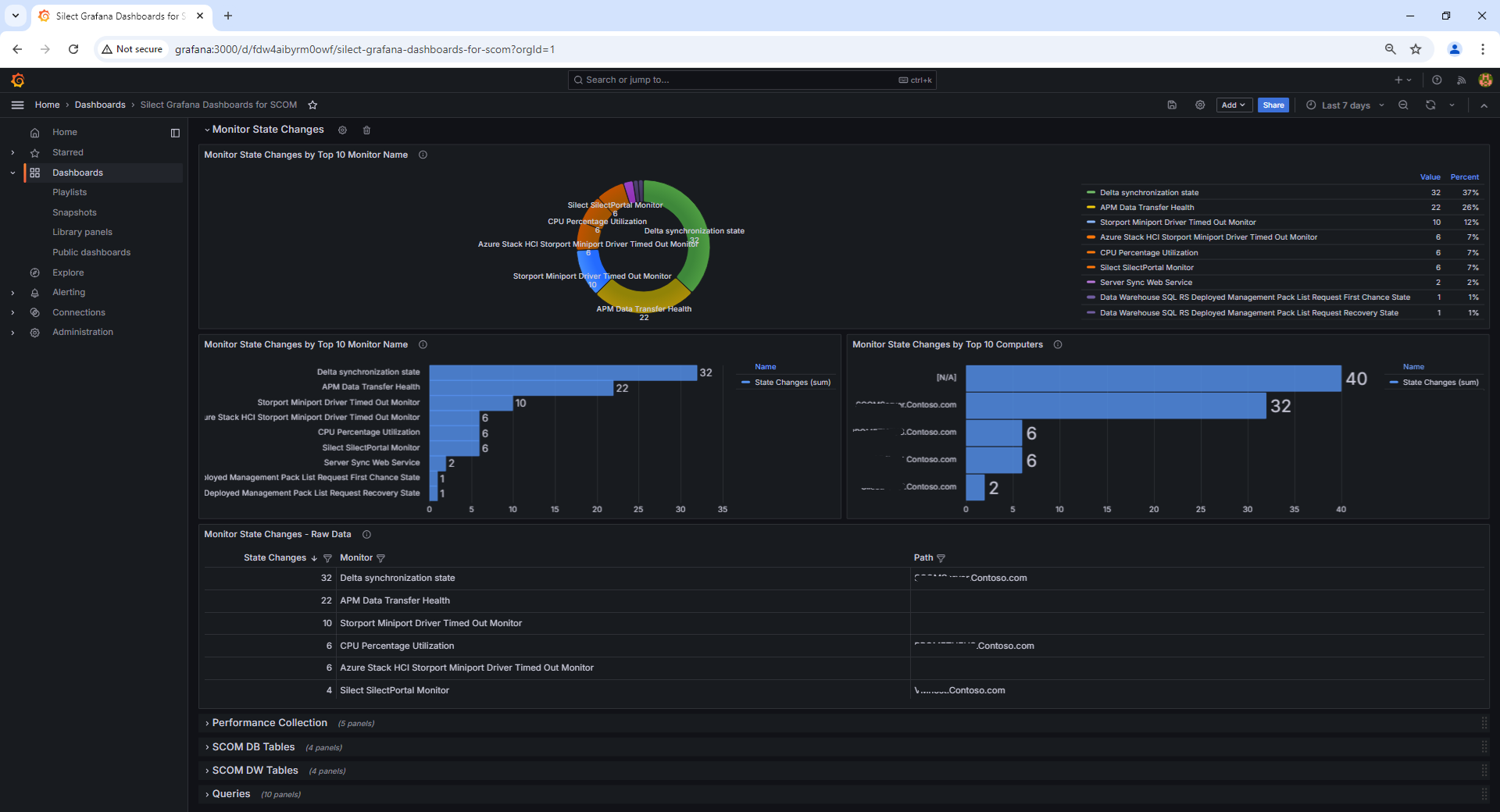Expand the Starred sidebar section
This screenshot has width=1500, height=812.
coord(12,153)
